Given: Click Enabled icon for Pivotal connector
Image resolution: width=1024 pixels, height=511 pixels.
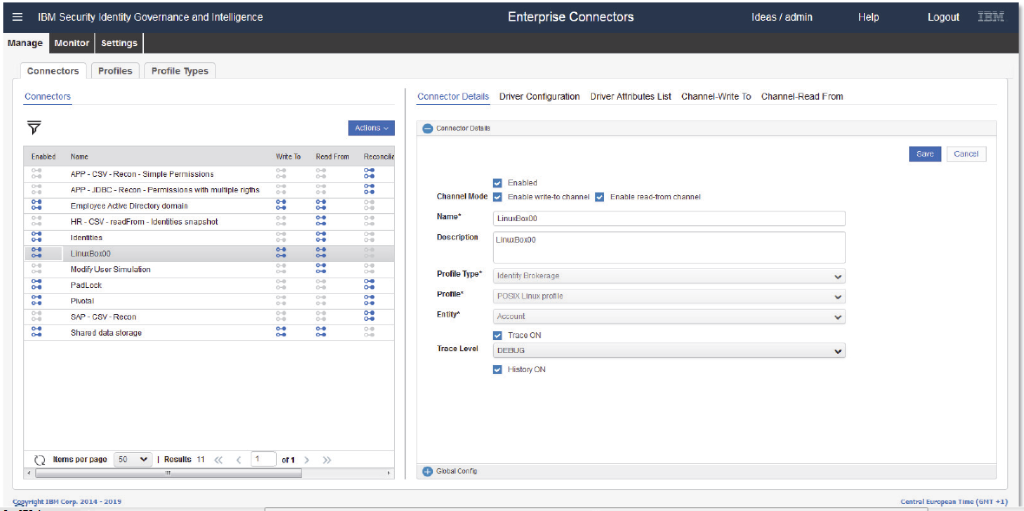Looking at the screenshot, I should pos(37,301).
